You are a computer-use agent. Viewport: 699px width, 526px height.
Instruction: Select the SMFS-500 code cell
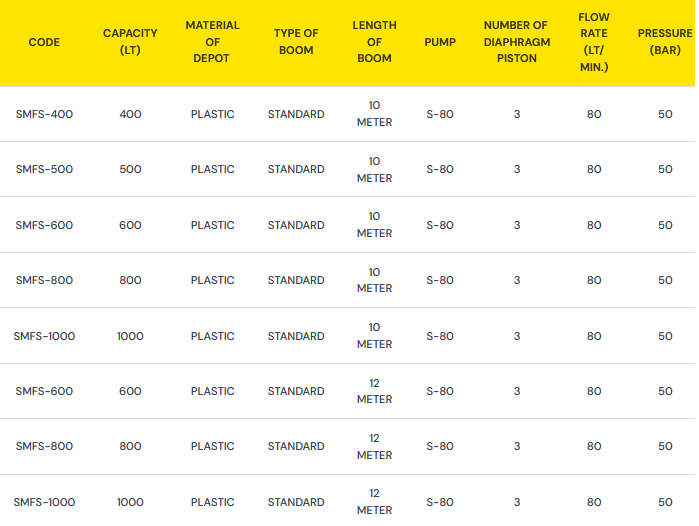tap(44, 169)
